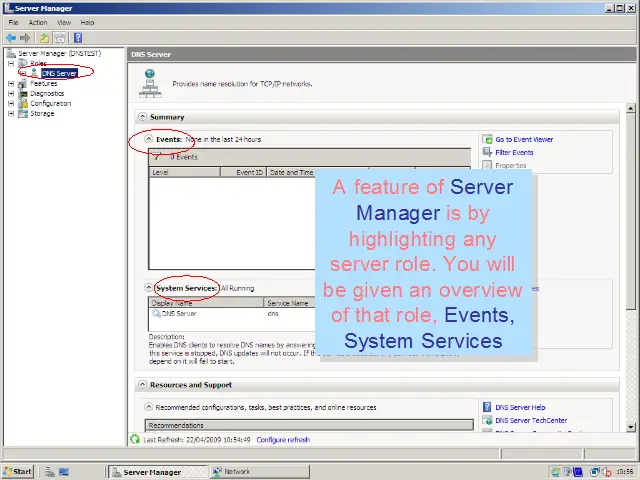
Task: Expand the Configuration tree node
Action: coord(11,103)
